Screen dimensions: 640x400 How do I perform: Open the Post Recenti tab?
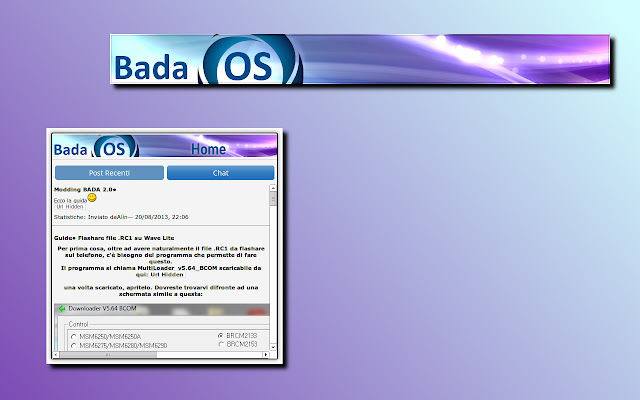(109, 173)
